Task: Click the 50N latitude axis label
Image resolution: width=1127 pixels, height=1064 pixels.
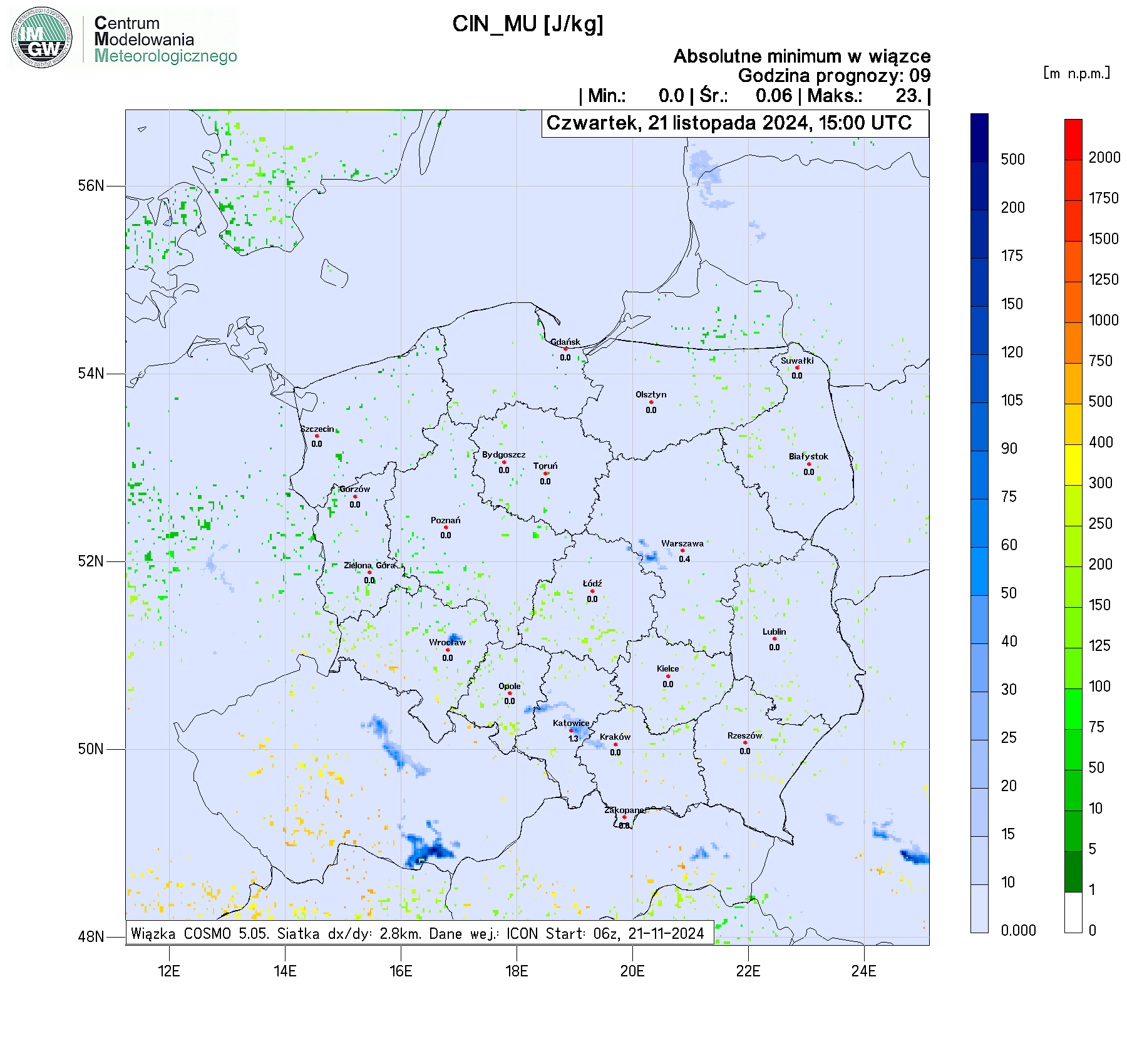Action: (91, 749)
